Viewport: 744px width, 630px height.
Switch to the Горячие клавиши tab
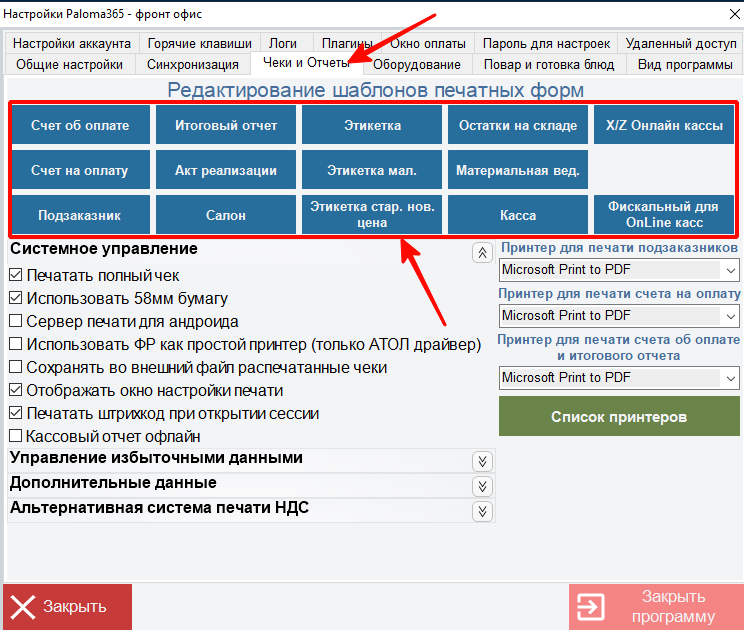[x=200, y=43]
